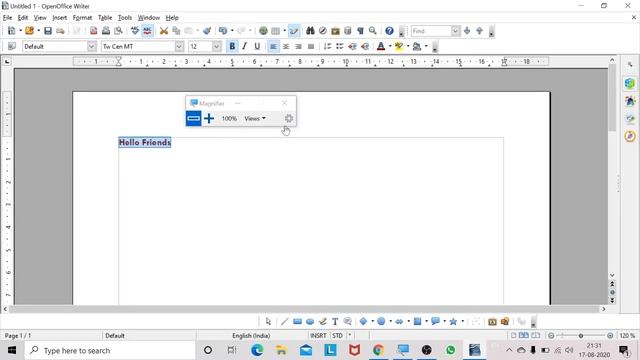This screenshot has height=360, width=640.
Task: Choose the Select arrow in Drawing toolbar
Action: [268, 322]
